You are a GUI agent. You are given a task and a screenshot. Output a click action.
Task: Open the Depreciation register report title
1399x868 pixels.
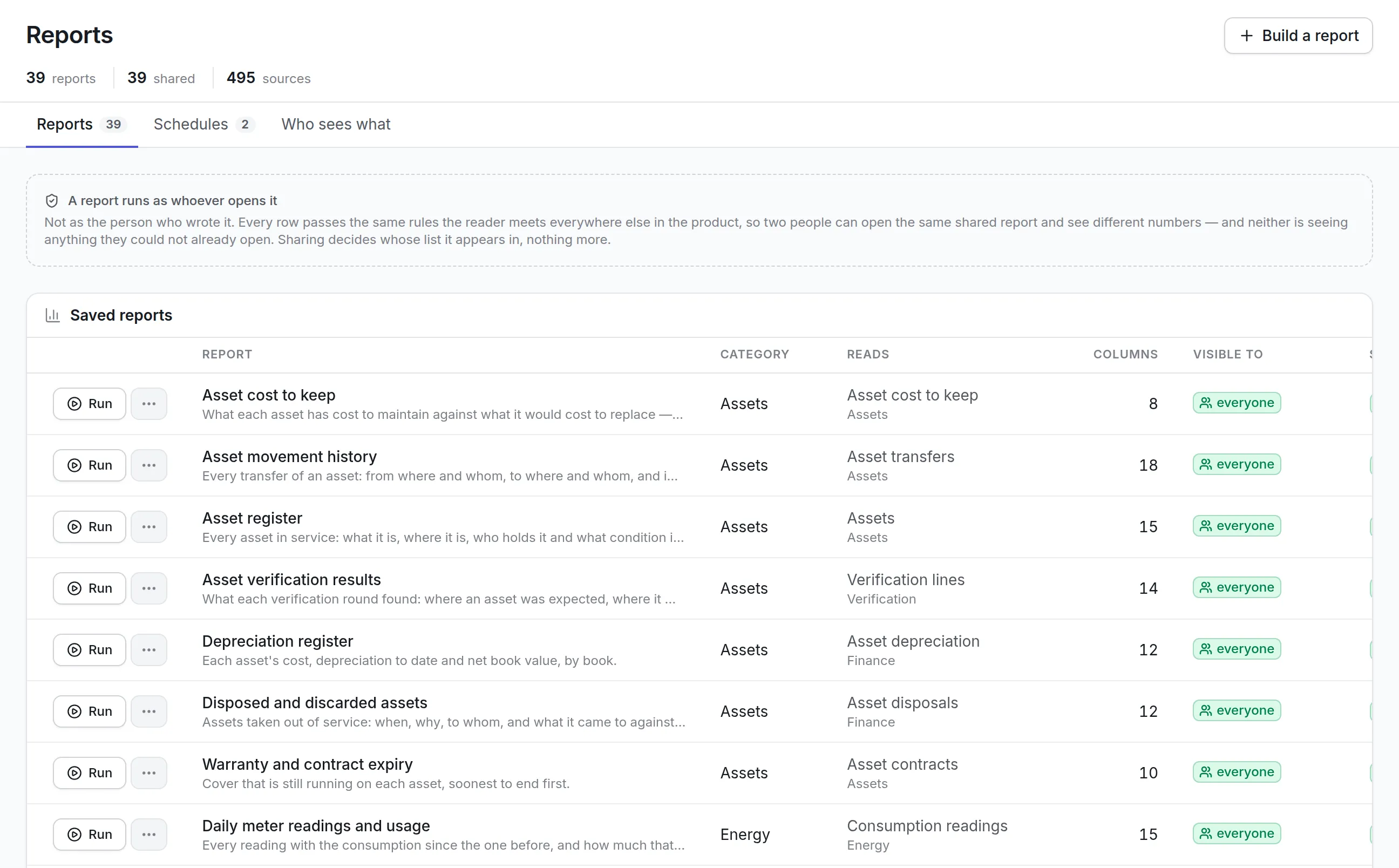coord(277,641)
